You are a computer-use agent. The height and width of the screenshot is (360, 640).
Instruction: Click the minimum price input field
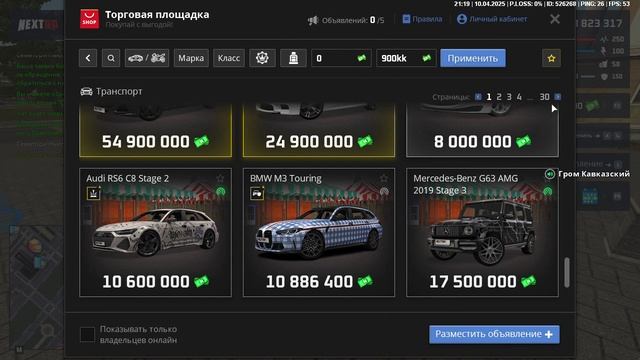pos(341,58)
